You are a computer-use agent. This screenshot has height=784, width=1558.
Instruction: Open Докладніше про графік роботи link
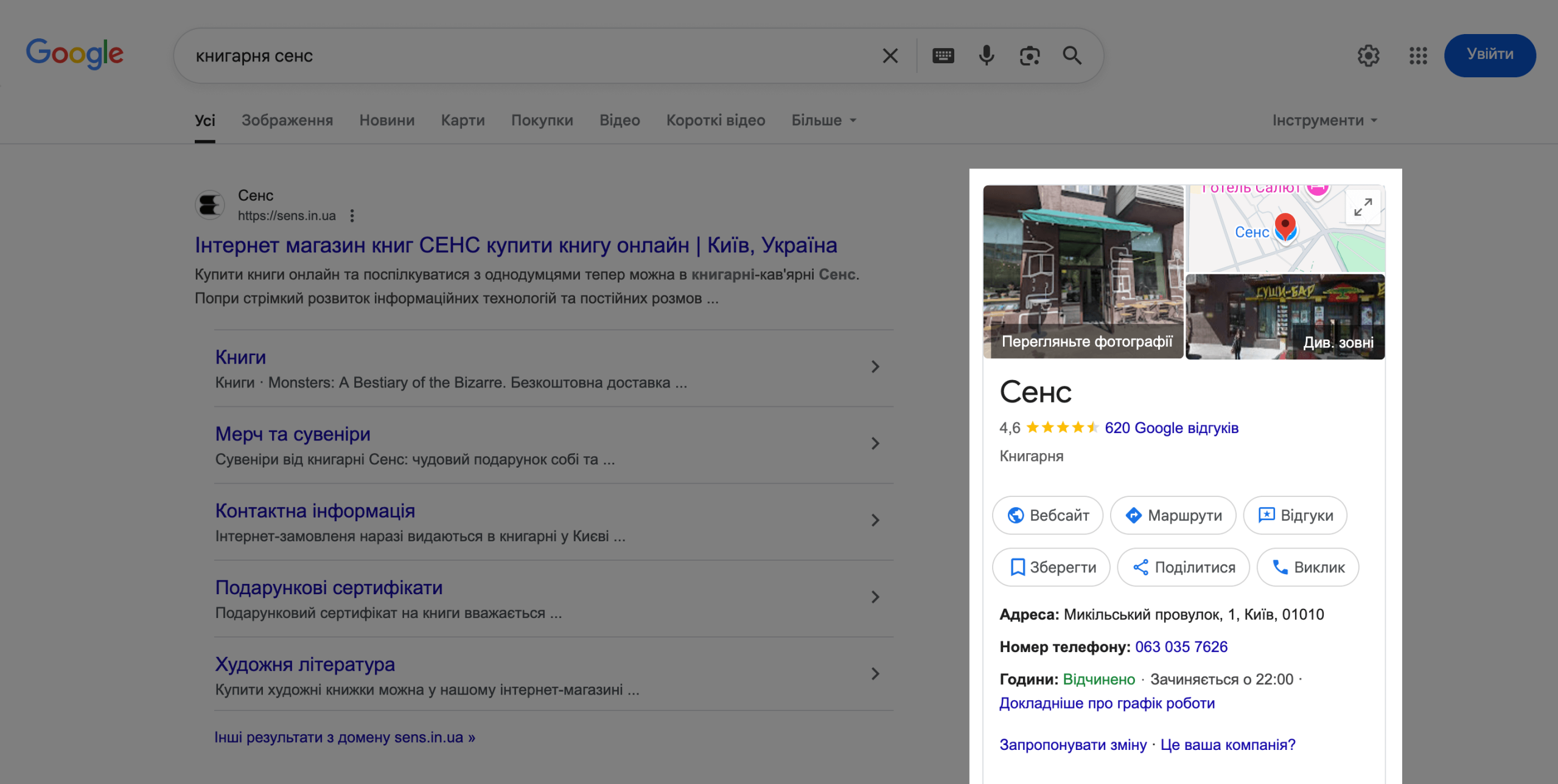1107,703
